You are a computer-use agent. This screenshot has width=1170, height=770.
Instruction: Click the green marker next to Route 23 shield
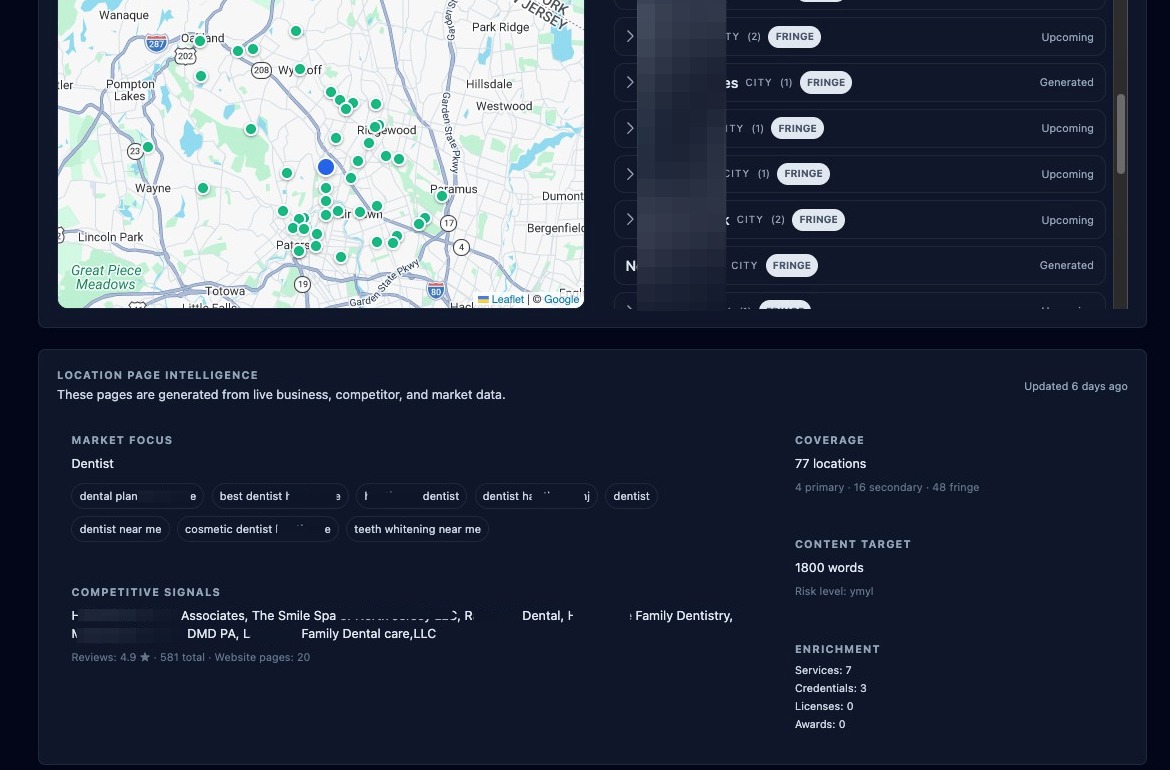point(148,147)
